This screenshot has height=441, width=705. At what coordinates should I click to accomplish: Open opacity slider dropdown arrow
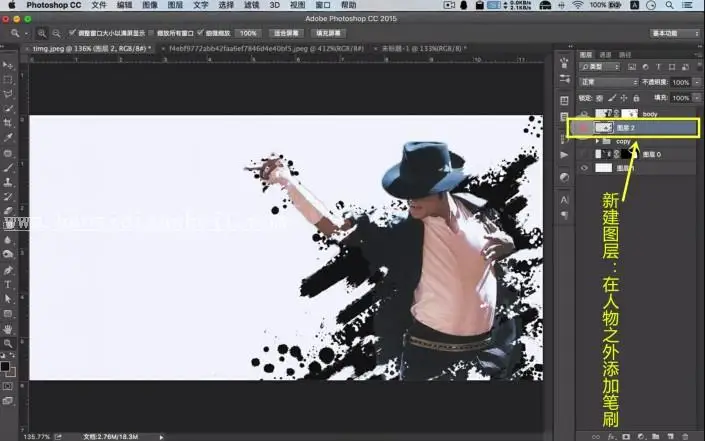697,82
